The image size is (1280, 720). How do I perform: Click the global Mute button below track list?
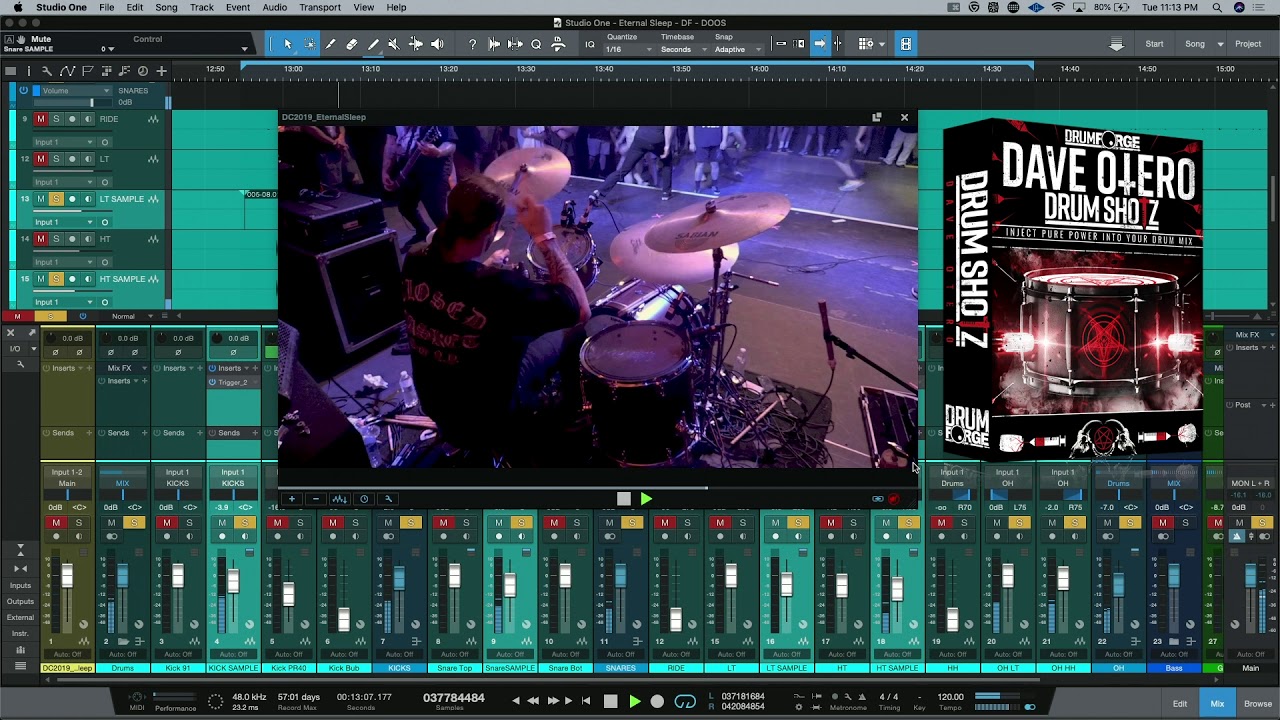pos(17,316)
